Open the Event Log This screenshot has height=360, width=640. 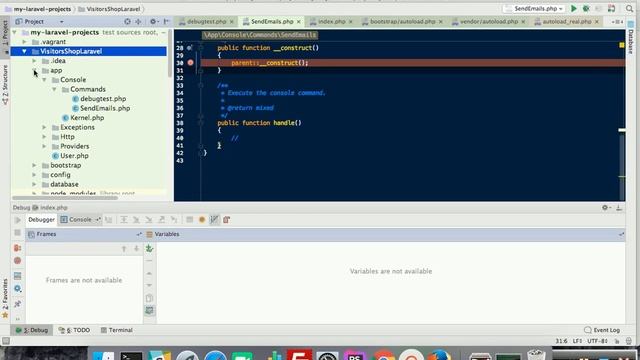click(x=602, y=330)
